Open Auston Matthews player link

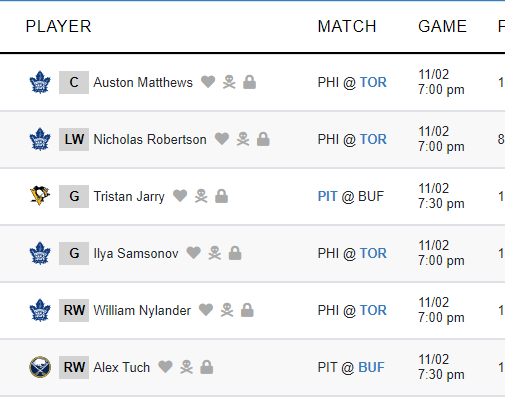(x=143, y=82)
